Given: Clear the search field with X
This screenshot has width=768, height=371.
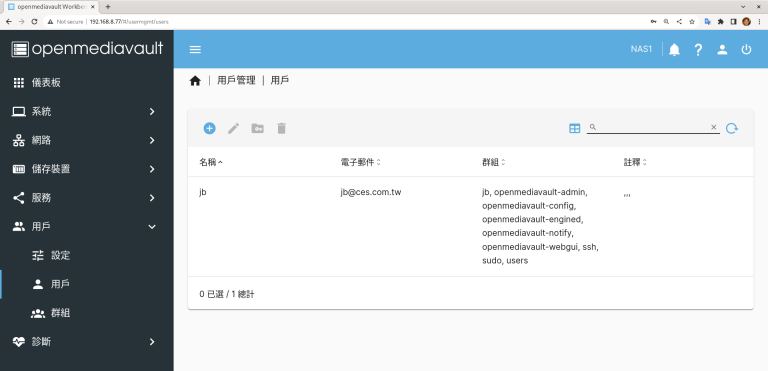Looking at the screenshot, I should coord(714,127).
